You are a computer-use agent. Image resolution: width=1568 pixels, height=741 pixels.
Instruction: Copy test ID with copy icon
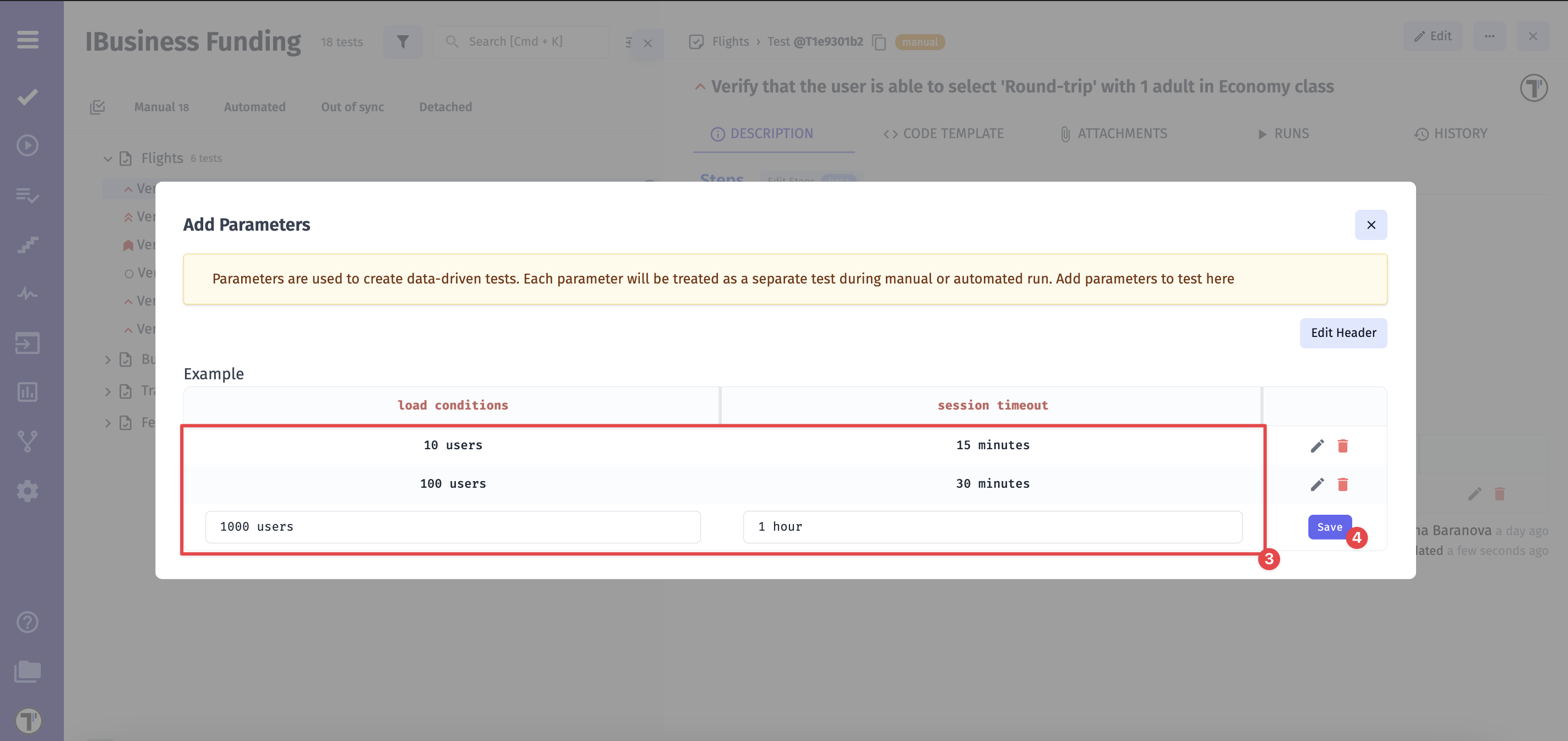click(879, 42)
